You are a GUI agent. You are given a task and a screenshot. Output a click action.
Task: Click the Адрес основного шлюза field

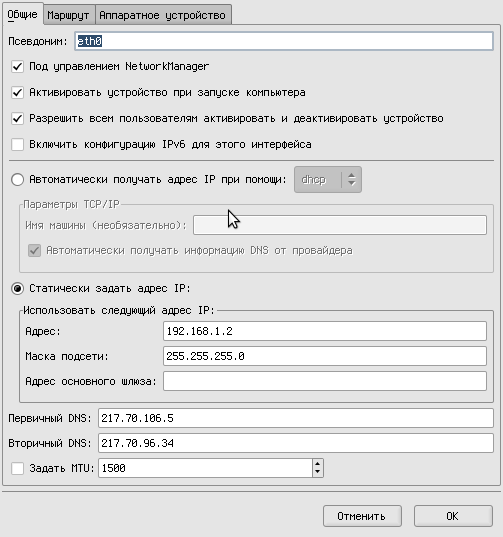(x=325, y=381)
